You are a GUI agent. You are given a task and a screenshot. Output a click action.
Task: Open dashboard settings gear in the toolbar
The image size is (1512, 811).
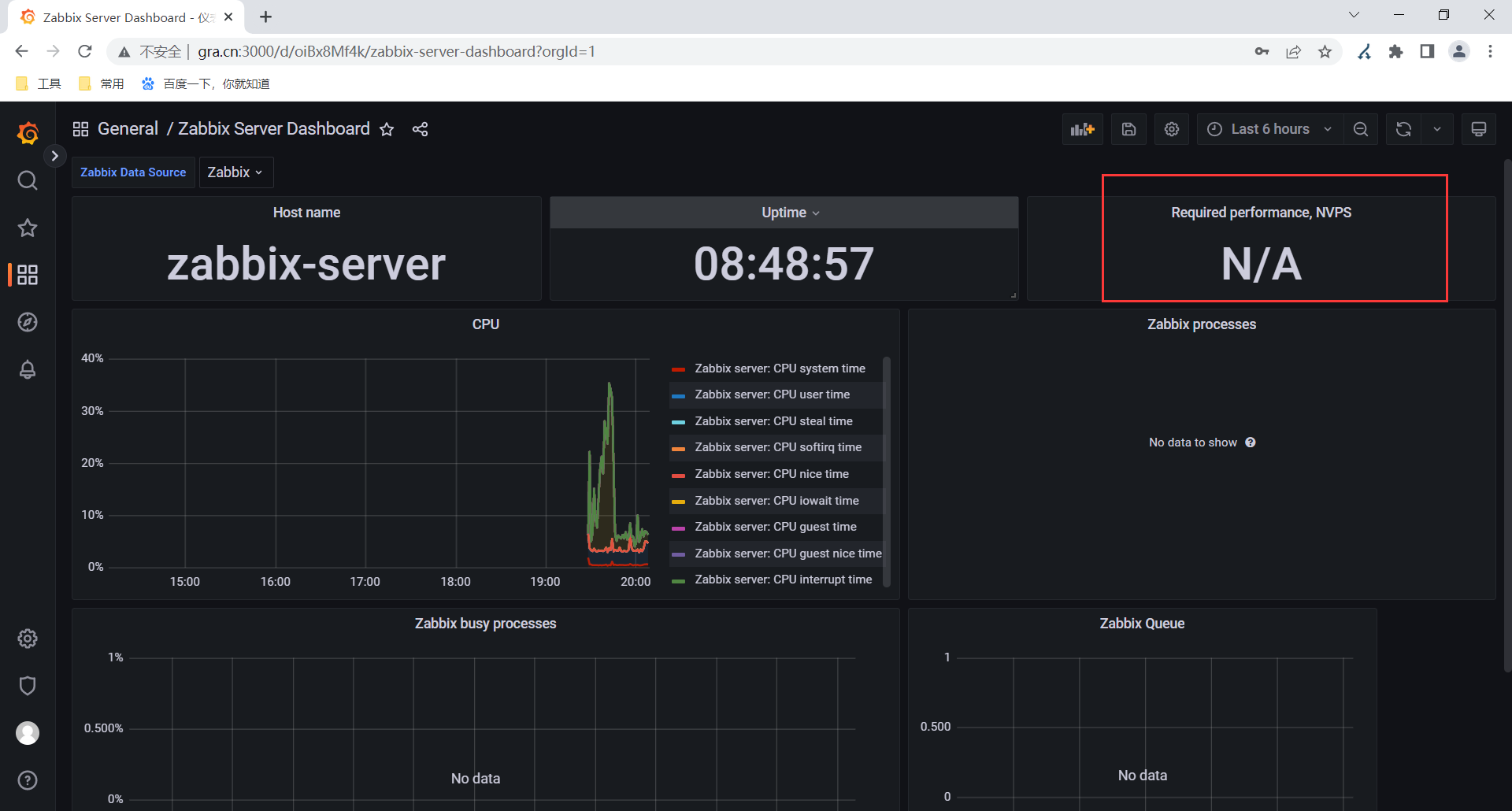[1172, 129]
